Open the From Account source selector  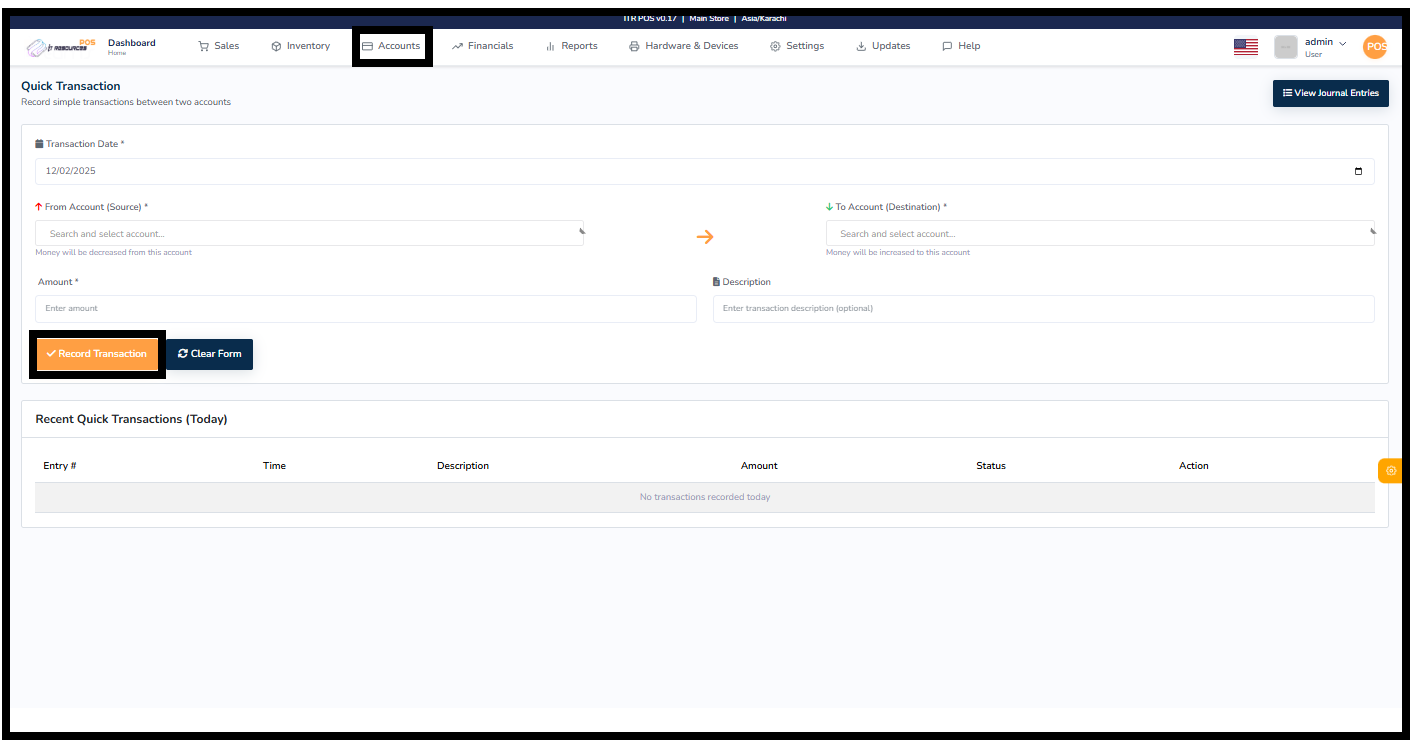click(300, 233)
